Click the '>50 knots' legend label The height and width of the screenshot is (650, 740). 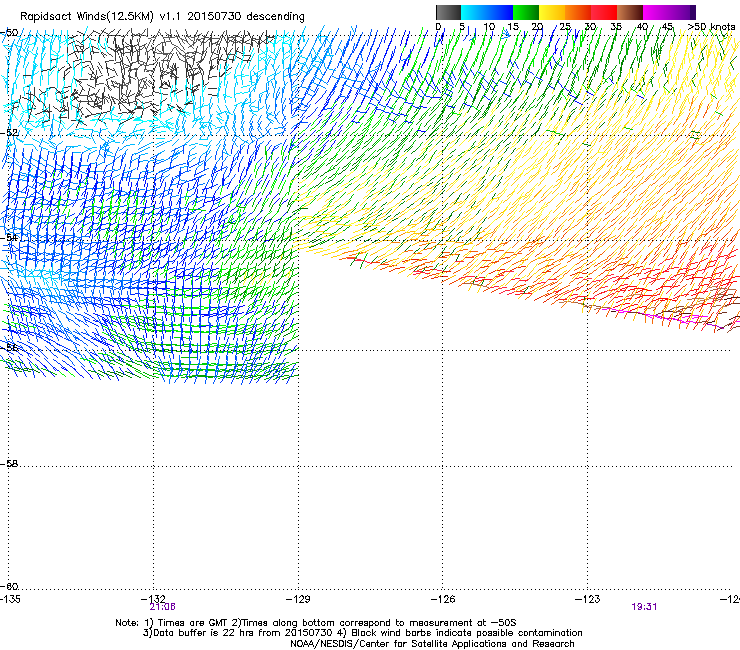(x=711, y=27)
